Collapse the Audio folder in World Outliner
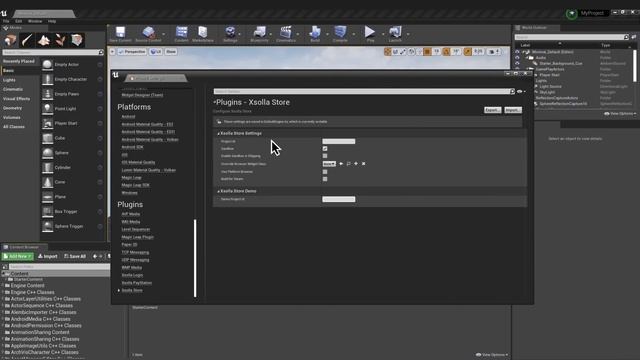This screenshot has width=640, height=360. (x=527, y=58)
